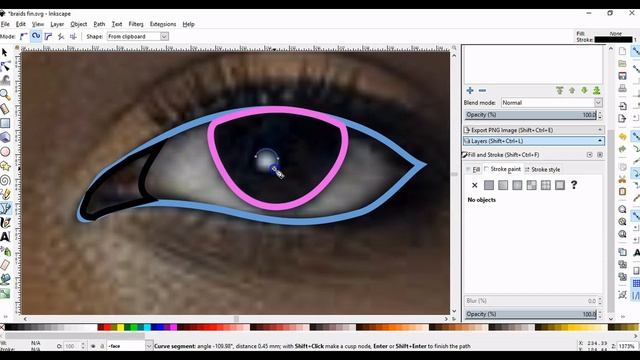The width and height of the screenshot is (640, 360).
Task: Select the Tweak tool
Action: 5,80
